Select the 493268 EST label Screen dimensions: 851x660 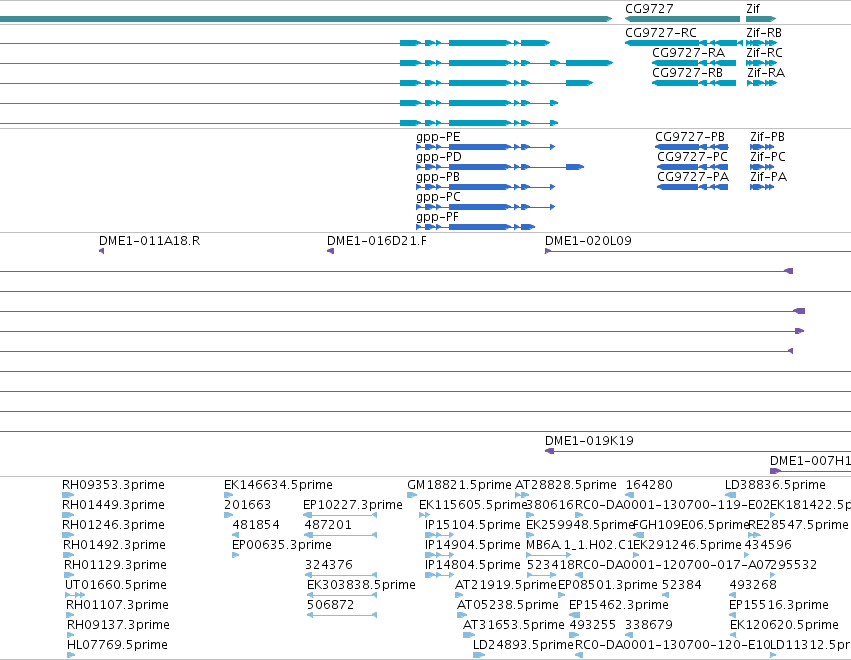(x=753, y=585)
